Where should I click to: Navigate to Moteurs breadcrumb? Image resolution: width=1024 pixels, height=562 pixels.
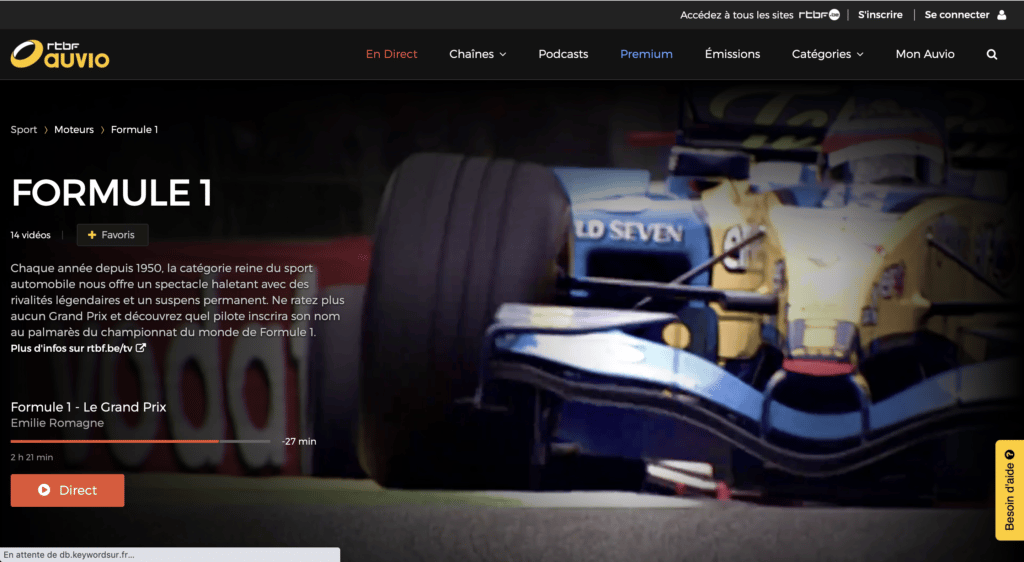point(74,129)
